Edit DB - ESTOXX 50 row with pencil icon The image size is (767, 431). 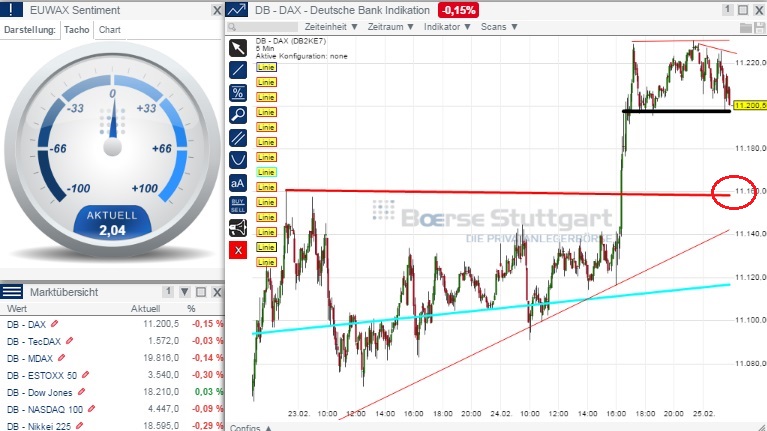pos(86,375)
